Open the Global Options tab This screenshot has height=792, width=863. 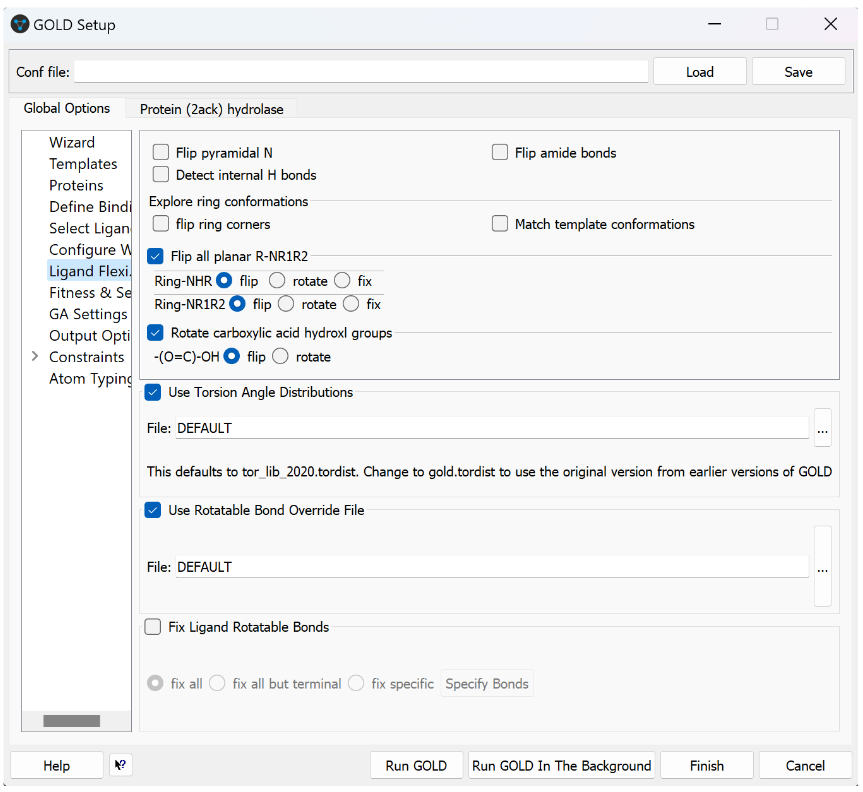coord(67,108)
